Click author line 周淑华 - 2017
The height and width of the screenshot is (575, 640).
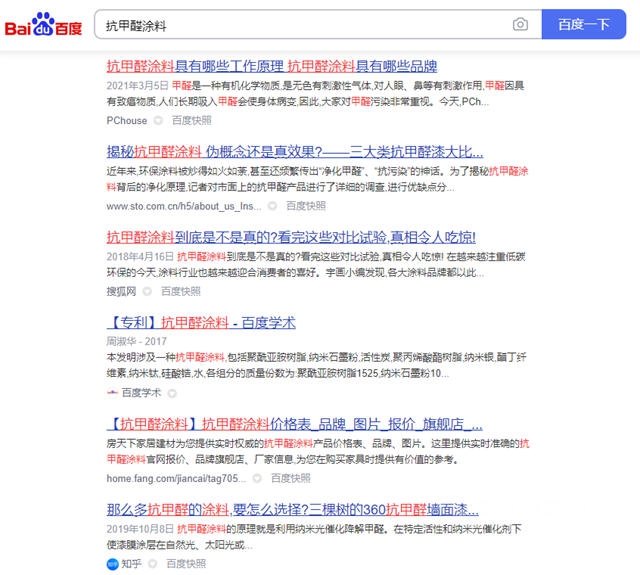tap(136, 341)
